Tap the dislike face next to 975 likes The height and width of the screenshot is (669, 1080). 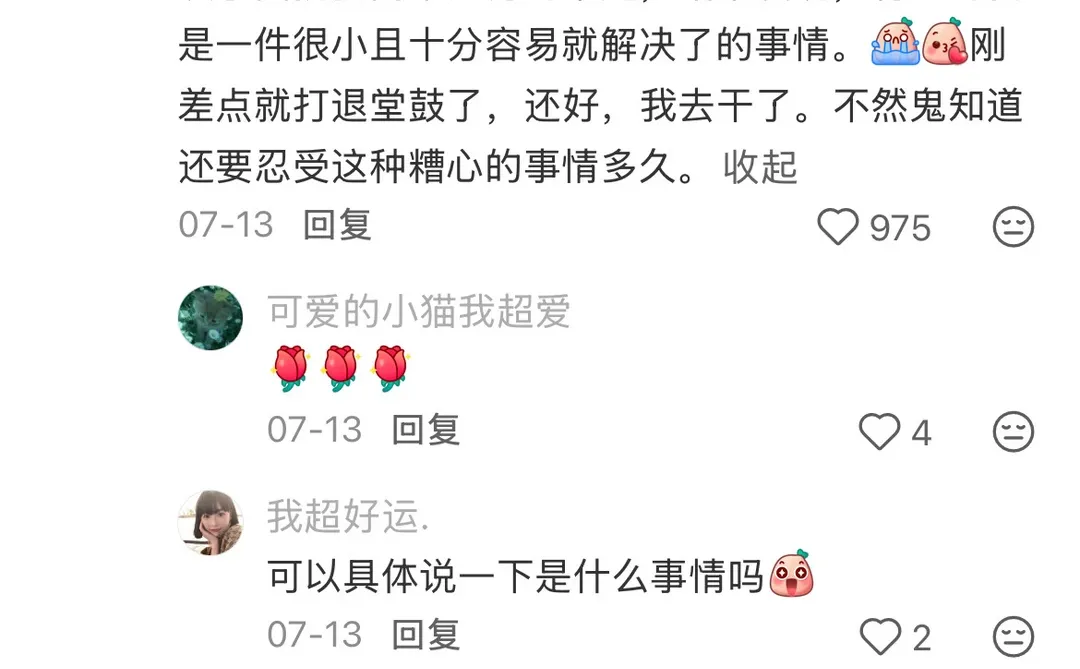pyautogui.click(x=1013, y=226)
